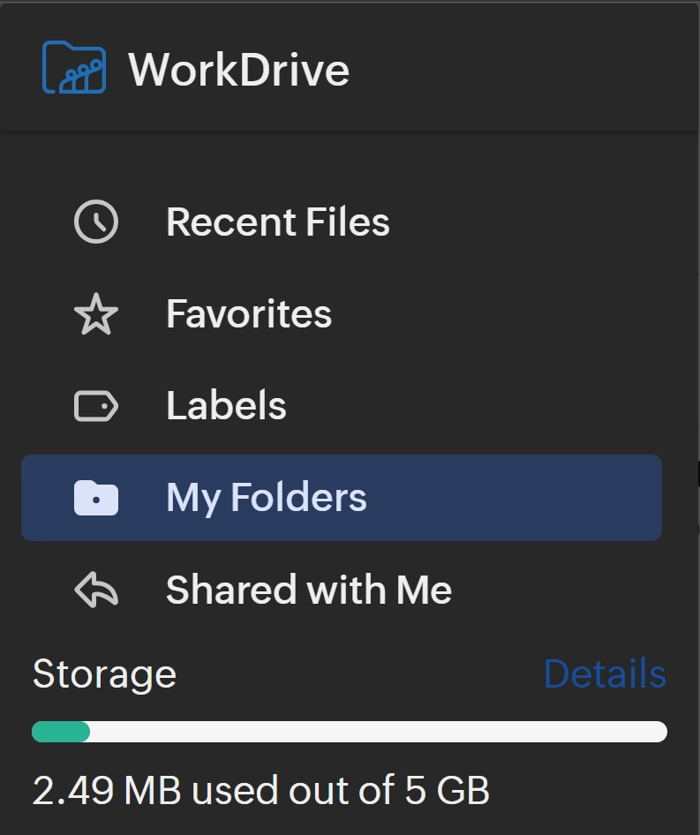Screen dimensions: 700x835
Task: Click the Shared with Me arrow icon
Action: pos(96,590)
